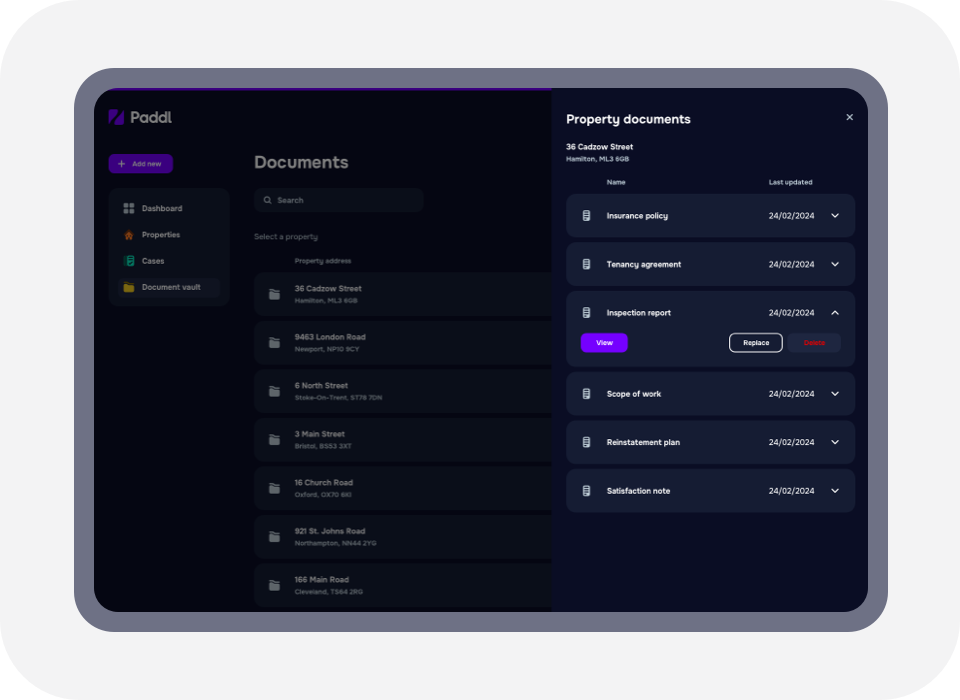Click the Document vault folder icon
Viewport: 960px width, 700px height.
point(128,286)
